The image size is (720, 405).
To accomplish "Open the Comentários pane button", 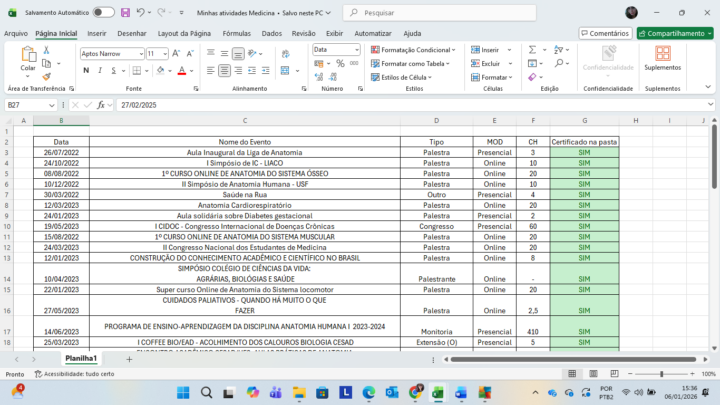I will pyautogui.click(x=603, y=33).
